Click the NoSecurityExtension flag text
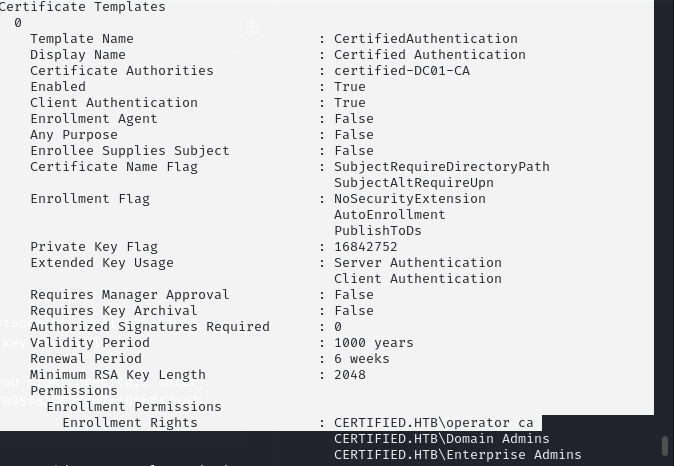This screenshot has height=466, width=674. (x=409, y=199)
